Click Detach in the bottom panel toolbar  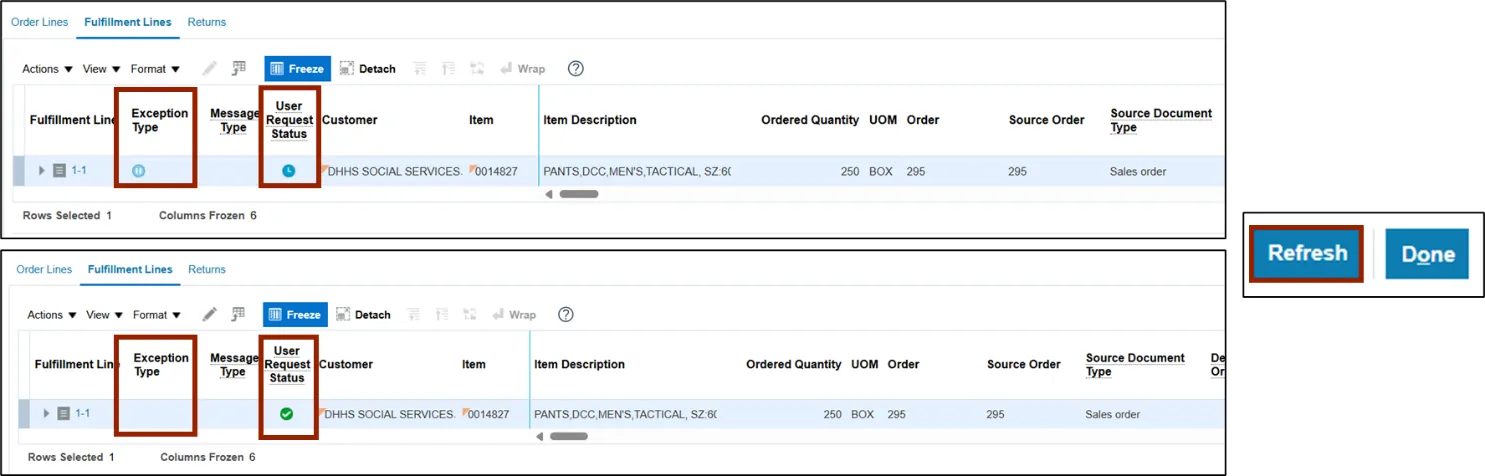pos(364,315)
